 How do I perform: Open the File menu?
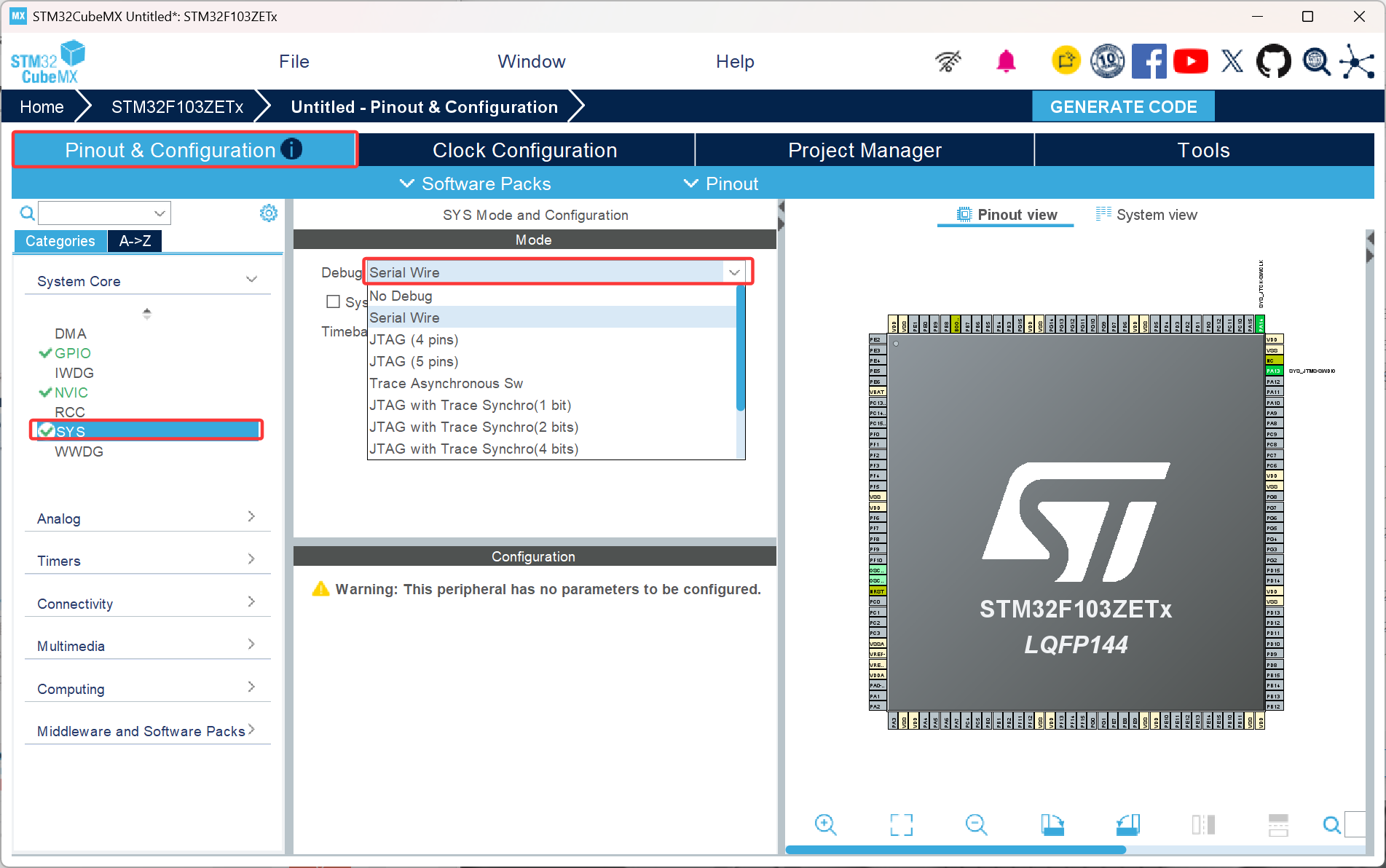pyautogui.click(x=294, y=62)
